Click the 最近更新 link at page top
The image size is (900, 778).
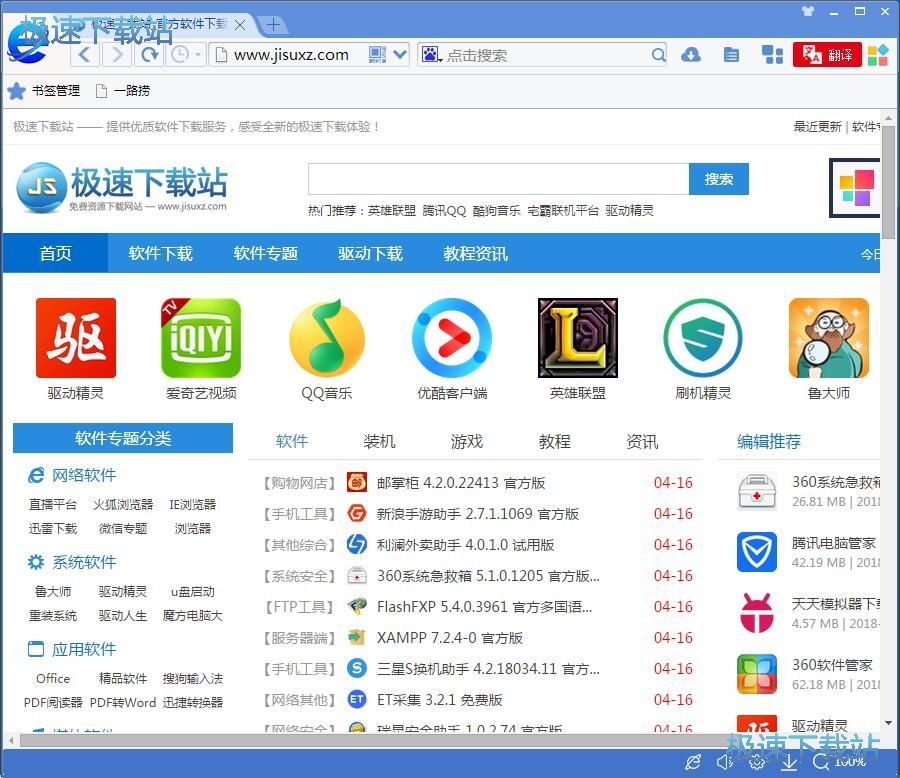[817, 127]
